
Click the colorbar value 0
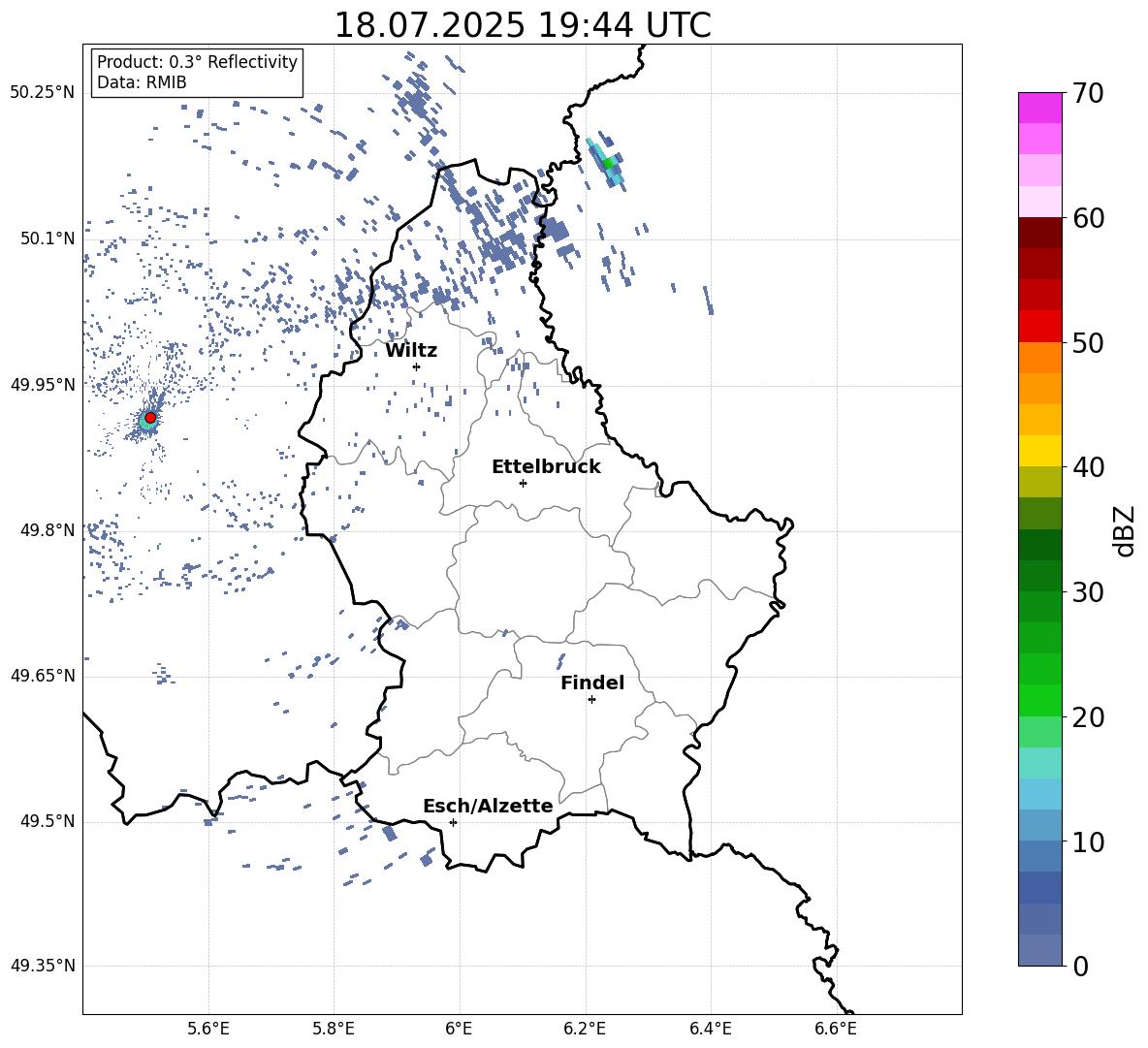coord(1080,966)
